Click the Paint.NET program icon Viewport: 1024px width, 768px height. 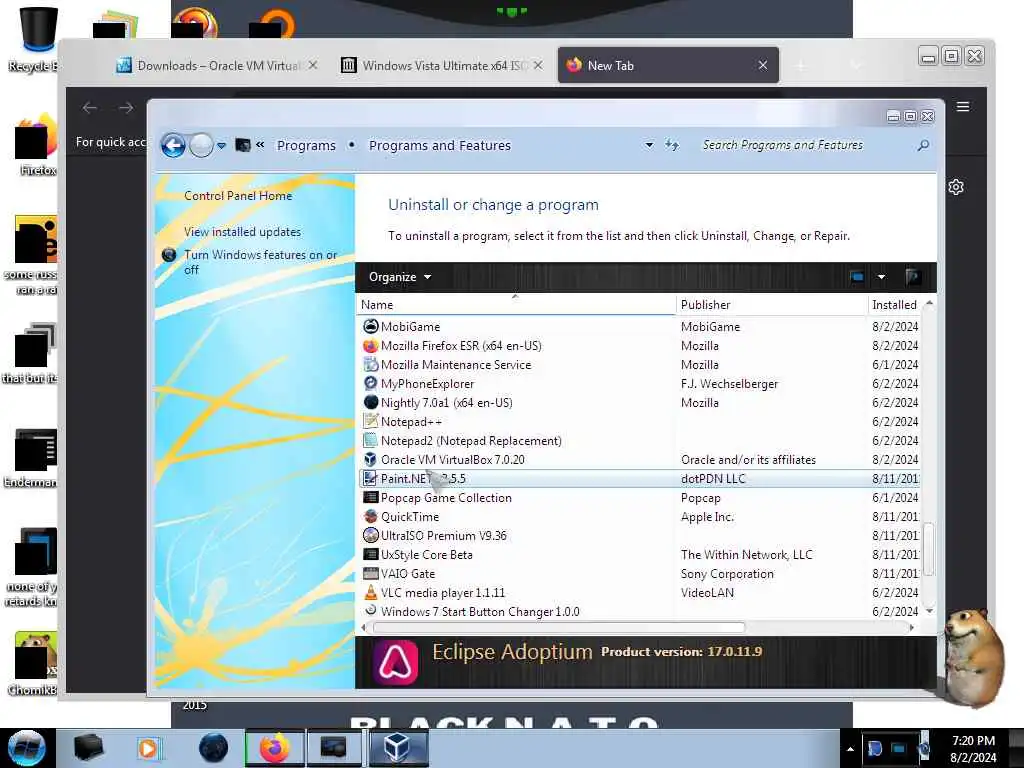tap(370, 479)
